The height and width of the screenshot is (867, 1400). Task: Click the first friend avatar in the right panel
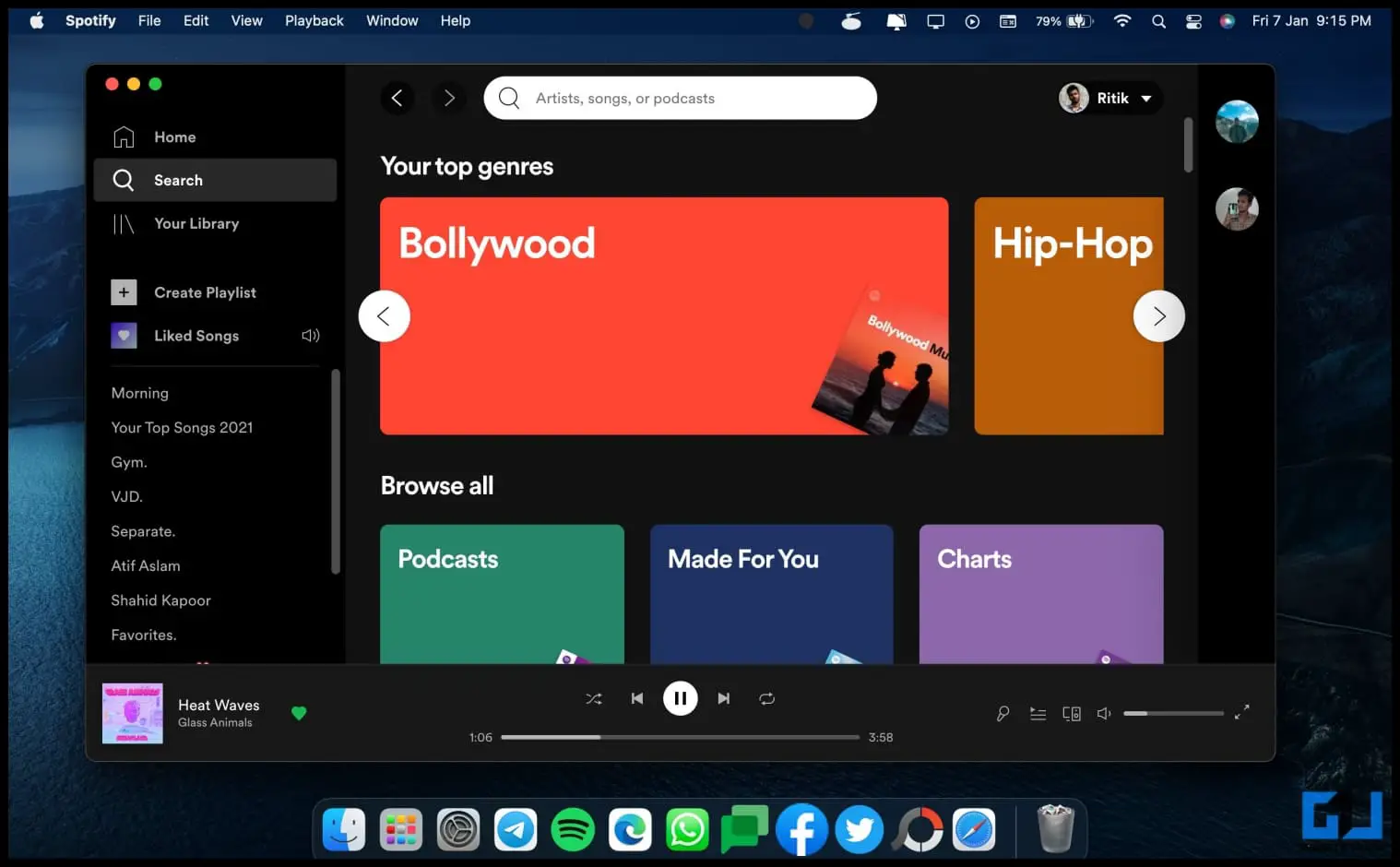[1237, 122]
